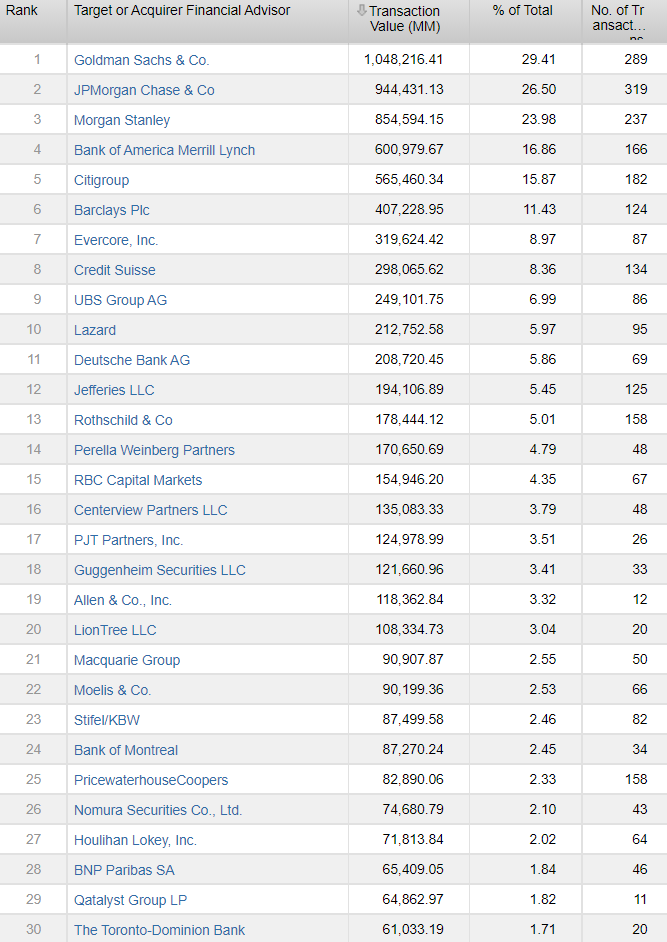667x942 pixels.
Task: Click the Evercore, Inc. link
Action: [x=116, y=240]
